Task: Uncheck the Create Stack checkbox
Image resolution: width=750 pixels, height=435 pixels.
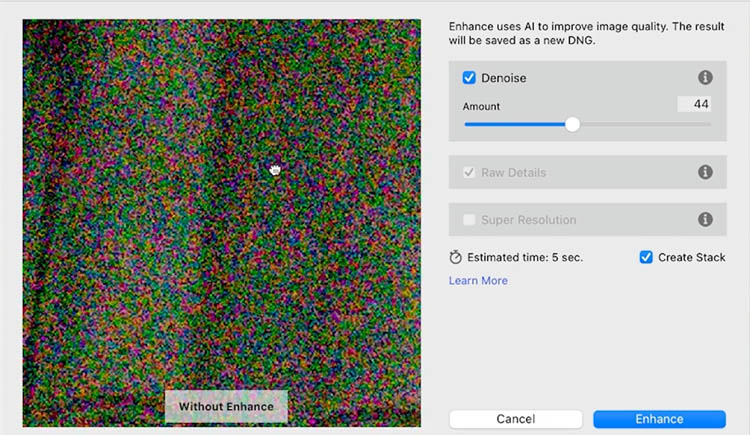Action: [x=646, y=257]
